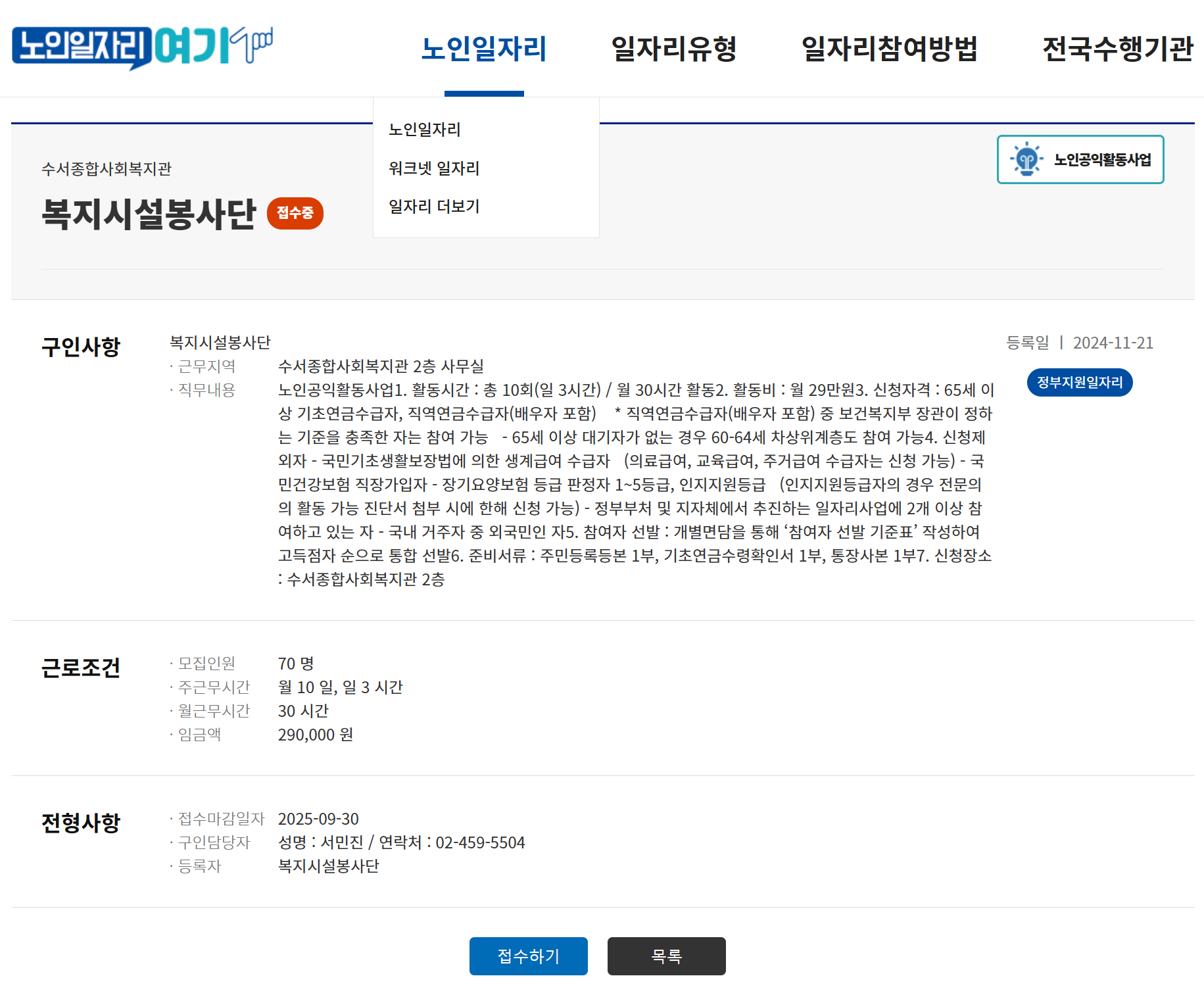Click the job title 복지시설봉사단

(x=148, y=212)
